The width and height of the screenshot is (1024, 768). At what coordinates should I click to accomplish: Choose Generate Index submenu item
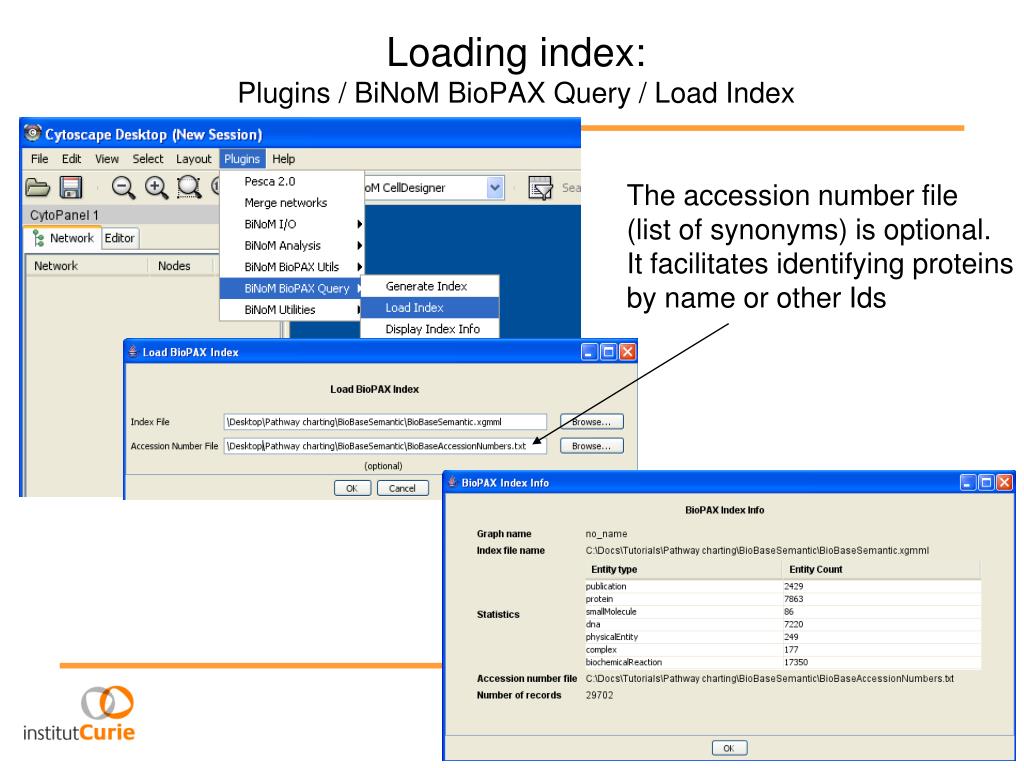[430, 286]
